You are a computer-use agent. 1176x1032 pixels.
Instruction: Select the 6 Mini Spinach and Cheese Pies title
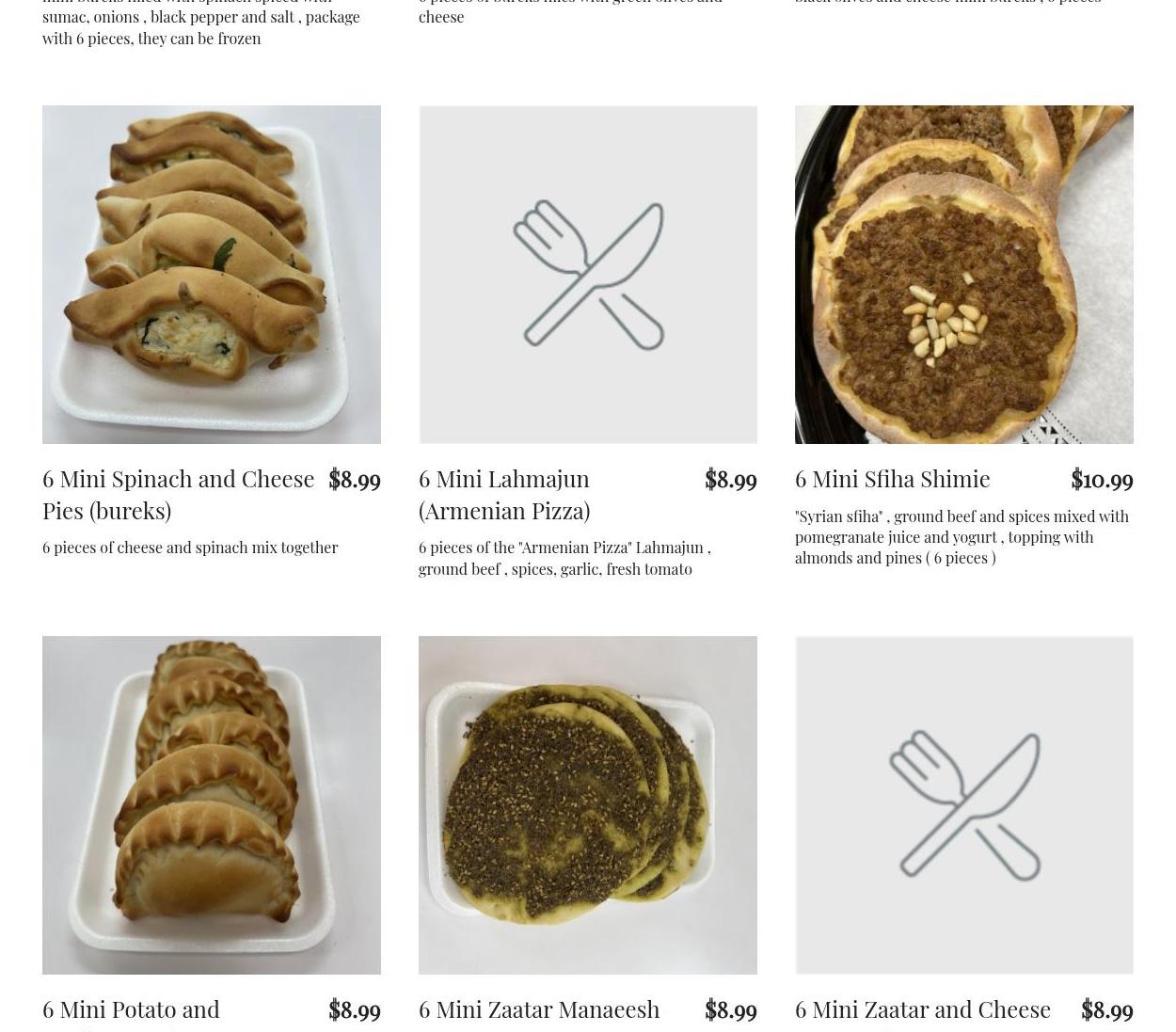[x=179, y=494]
